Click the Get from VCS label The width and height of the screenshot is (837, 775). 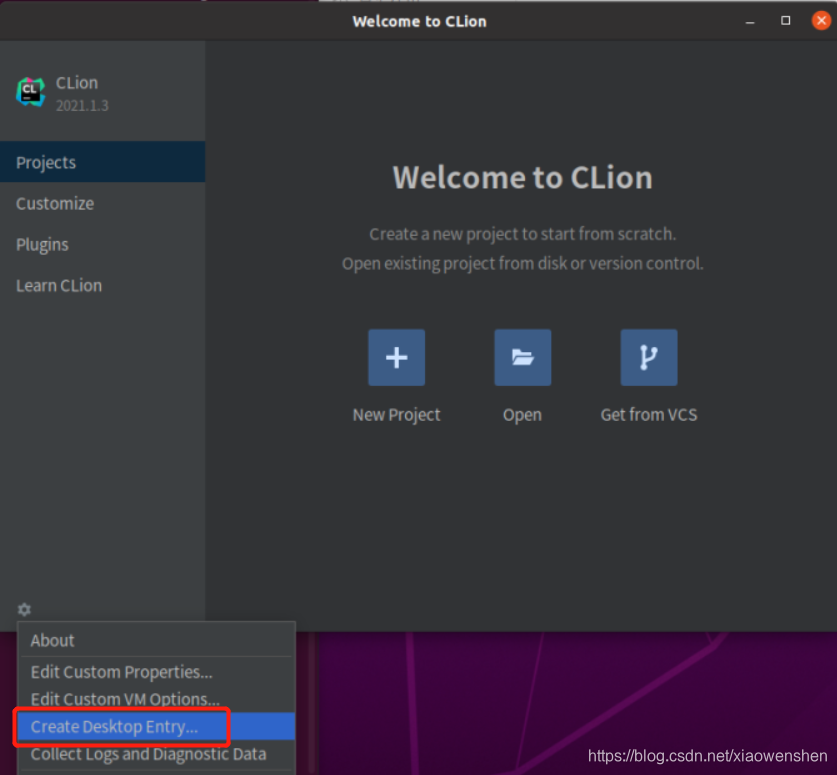pyautogui.click(x=649, y=415)
